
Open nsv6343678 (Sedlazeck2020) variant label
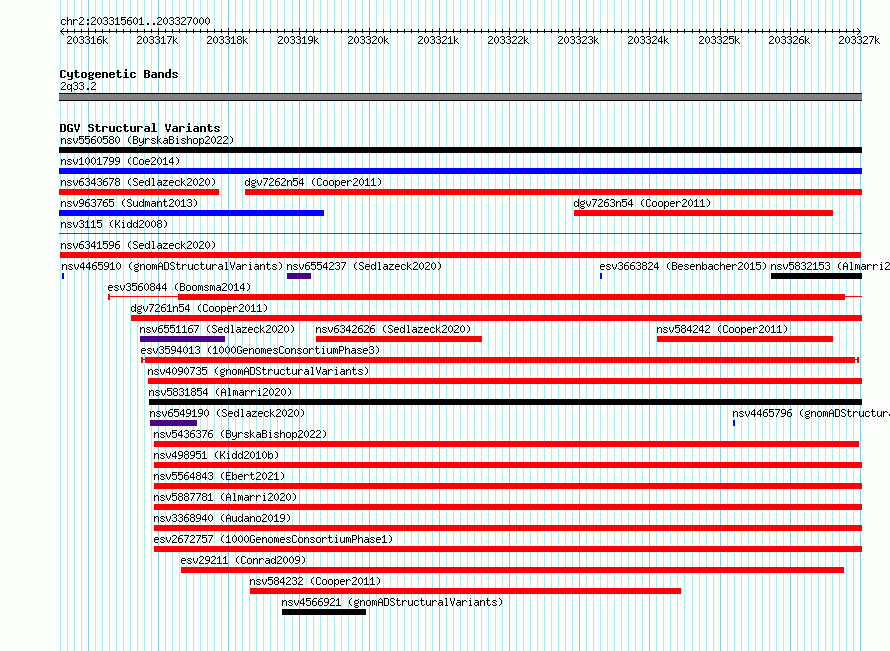point(138,182)
